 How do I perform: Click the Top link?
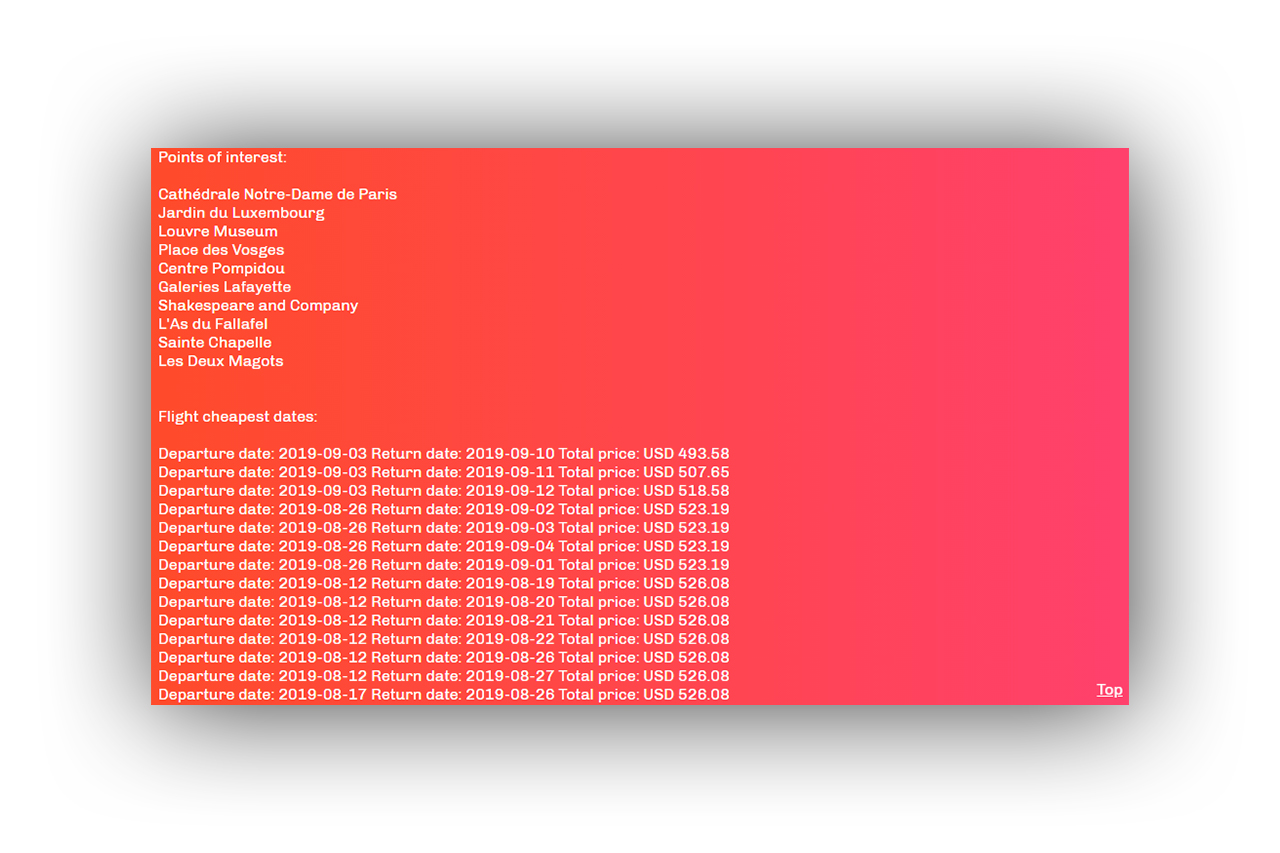[1109, 689]
